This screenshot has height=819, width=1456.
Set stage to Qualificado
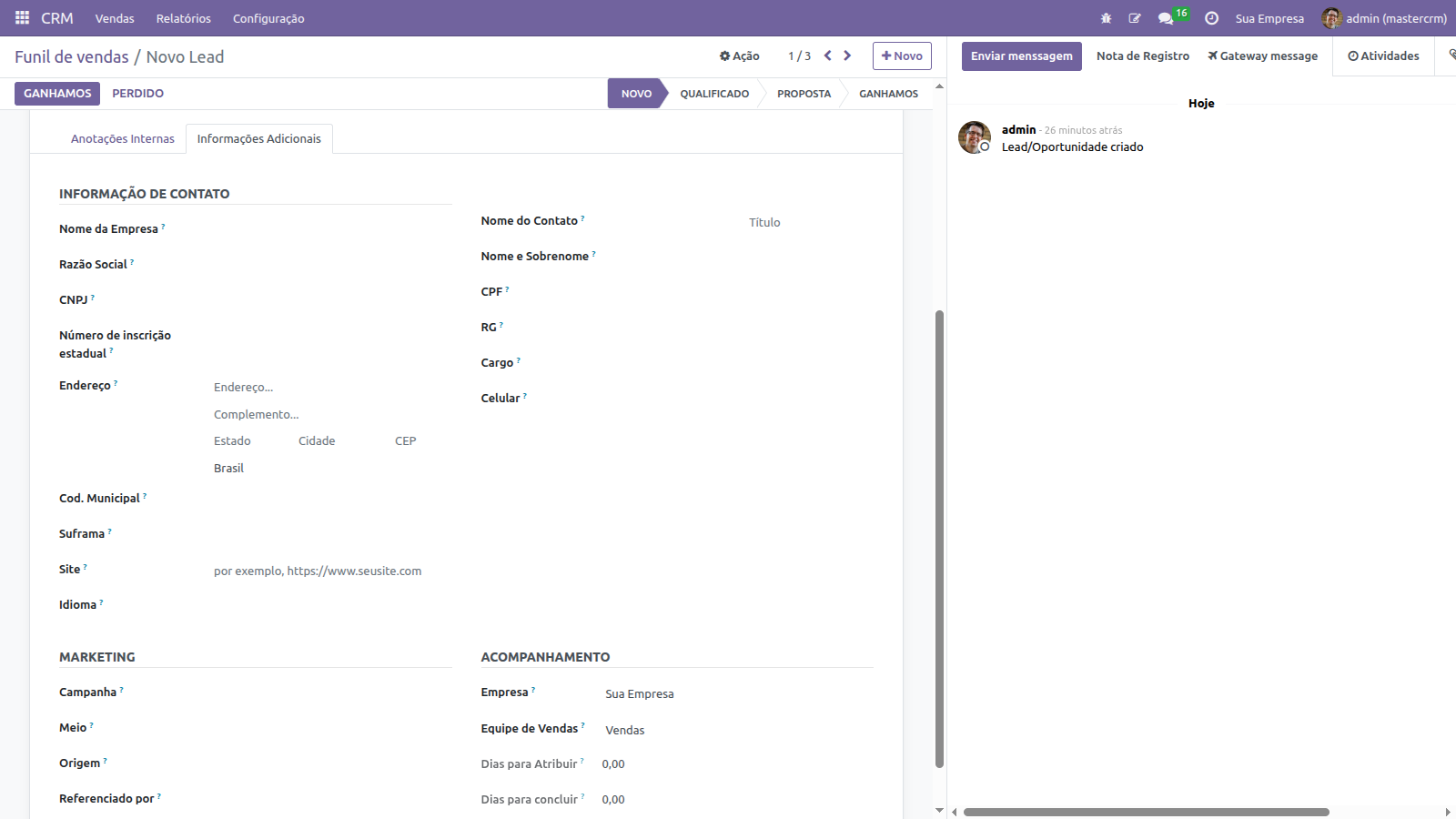(x=714, y=94)
